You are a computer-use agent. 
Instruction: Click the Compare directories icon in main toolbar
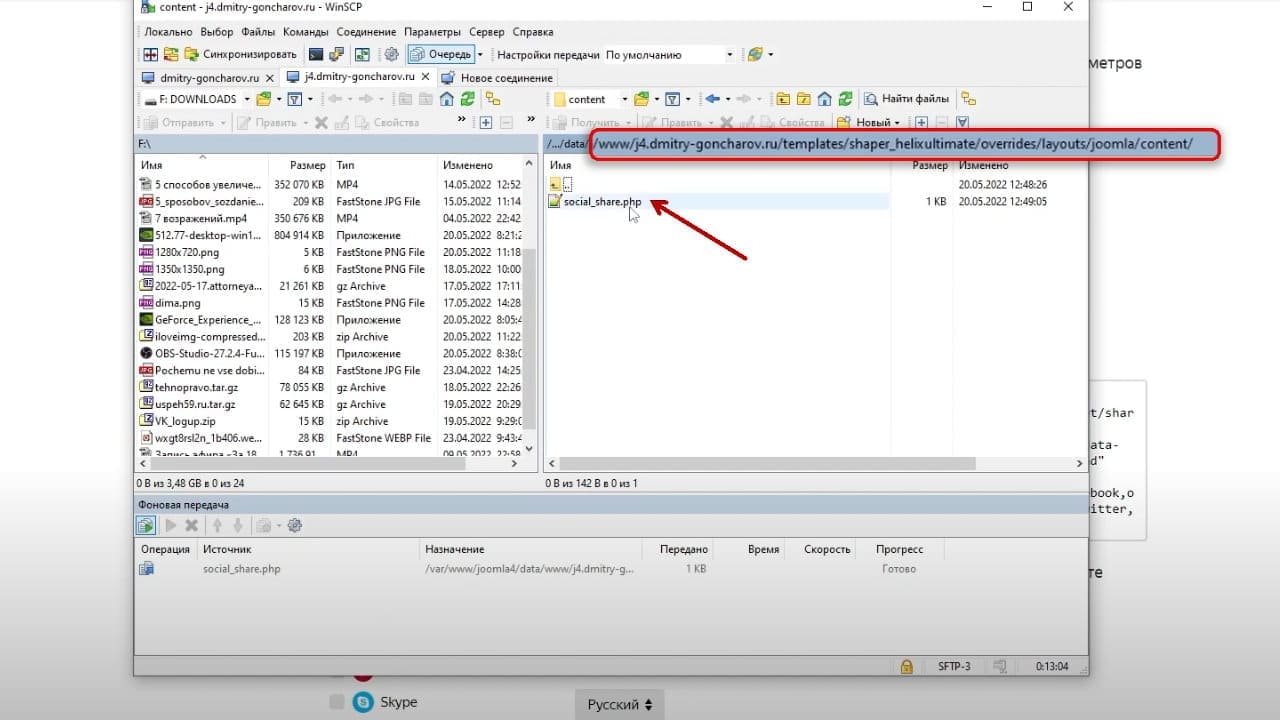coord(151,55)
